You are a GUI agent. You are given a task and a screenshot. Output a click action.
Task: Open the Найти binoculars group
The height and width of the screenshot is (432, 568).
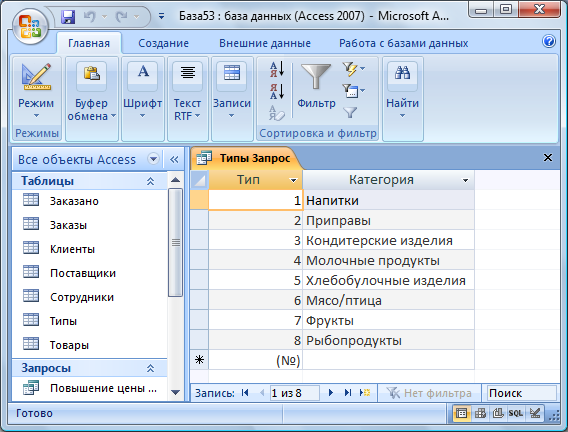click(402, 98)
